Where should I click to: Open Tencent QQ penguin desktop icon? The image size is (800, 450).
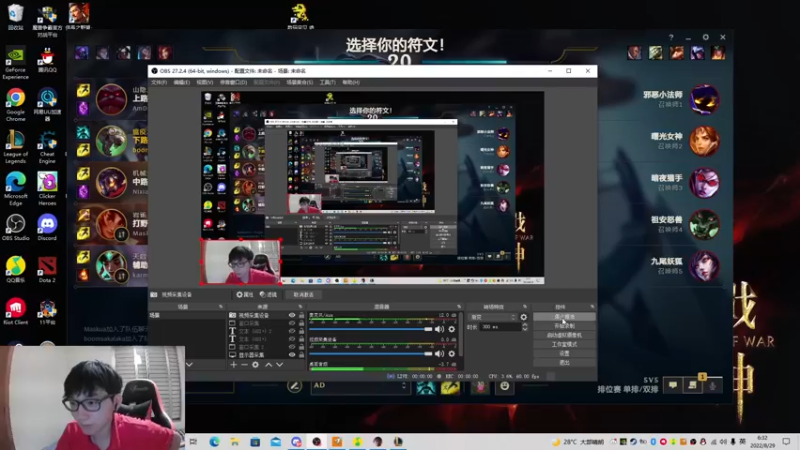click(47, 61)
